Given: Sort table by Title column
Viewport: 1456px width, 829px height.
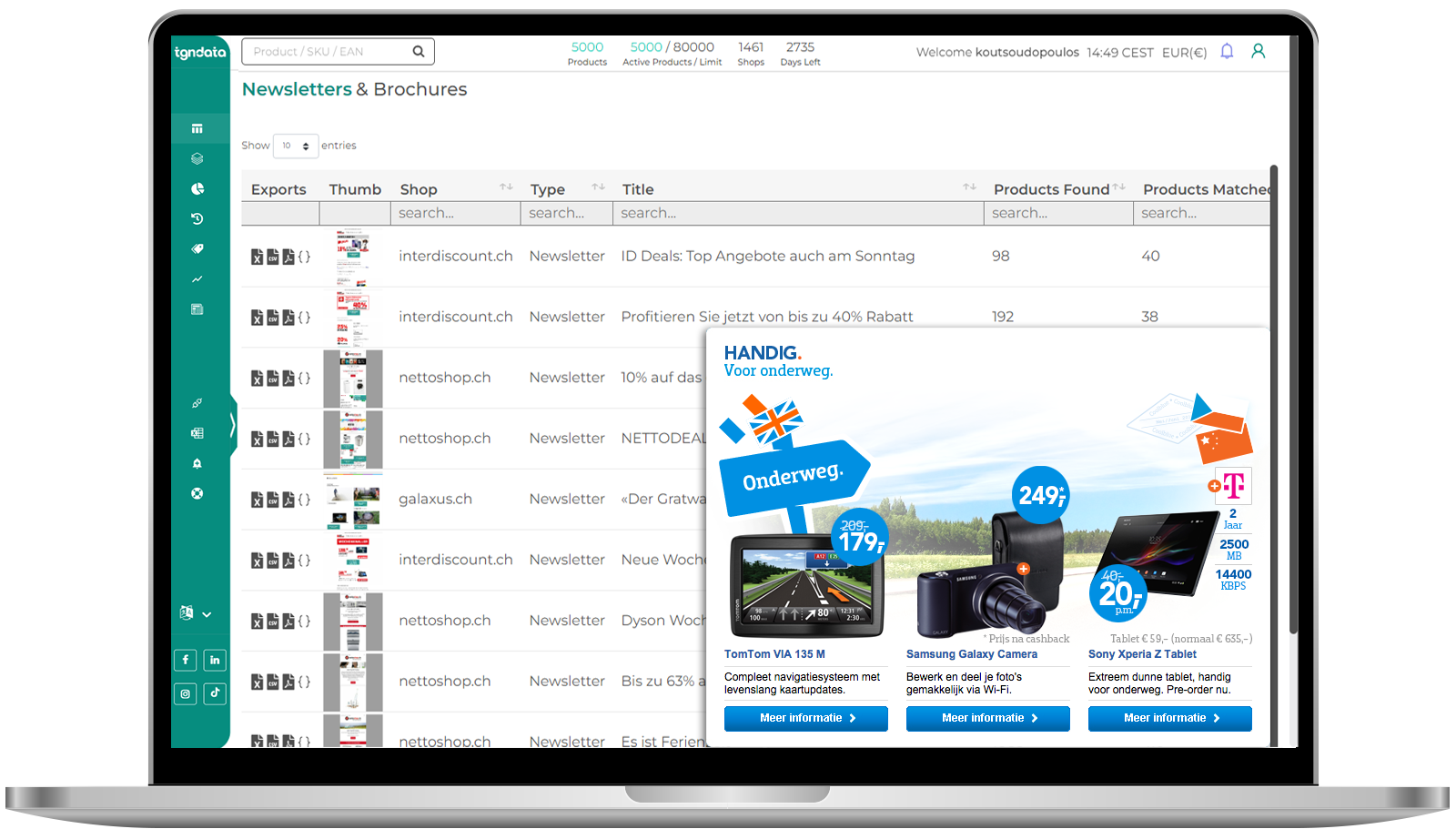Looking at the screenshot, I should 969,187.
